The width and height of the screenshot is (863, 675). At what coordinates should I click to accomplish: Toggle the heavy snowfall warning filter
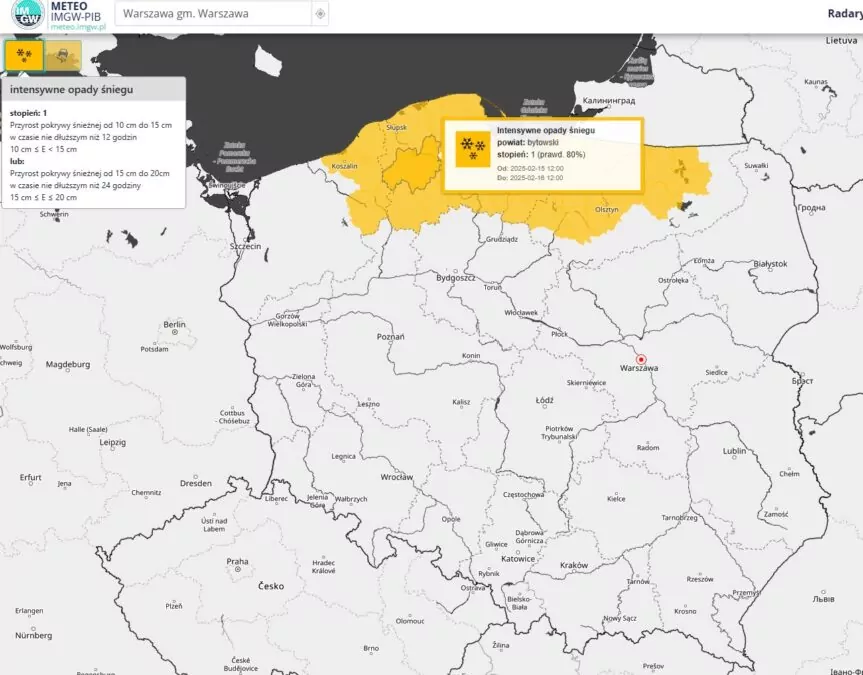(24, 55)
